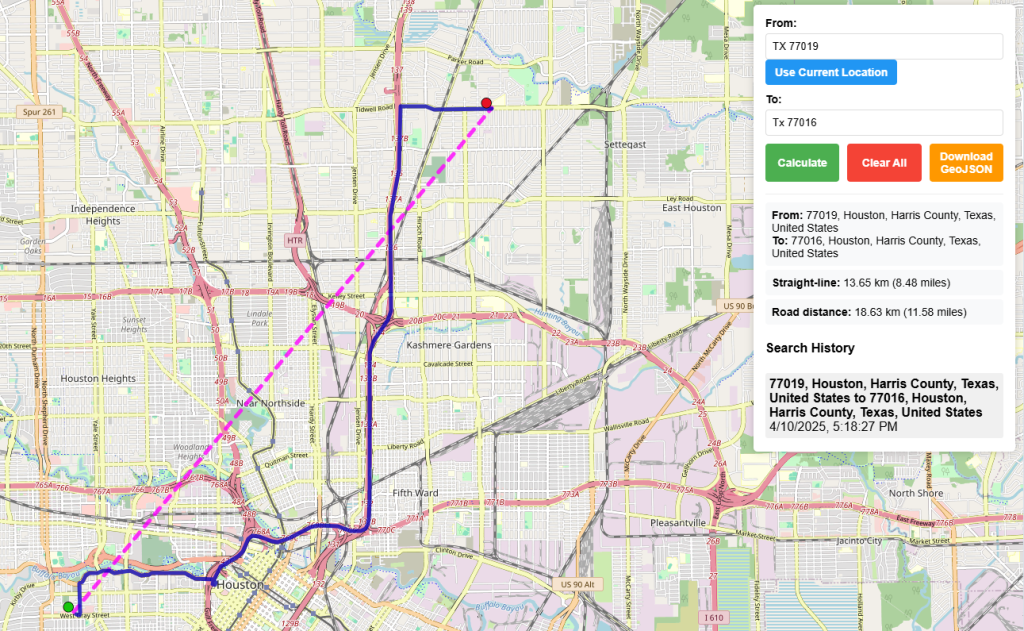Click the orange Download GeoJSON button
The image size is (1024, 631).
[x=966, y=163]
